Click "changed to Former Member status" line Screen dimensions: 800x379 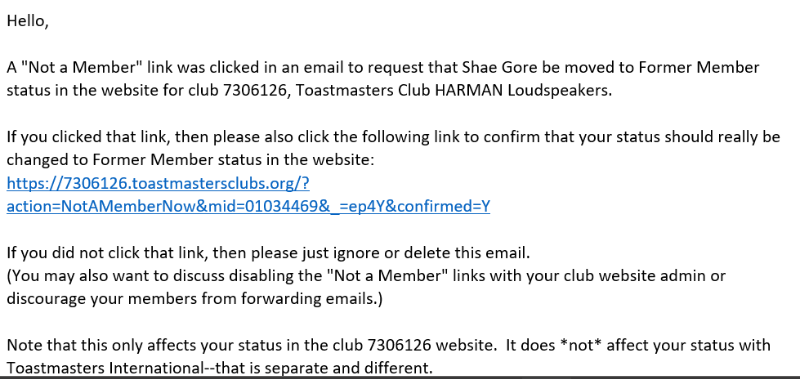pos(190,160)
